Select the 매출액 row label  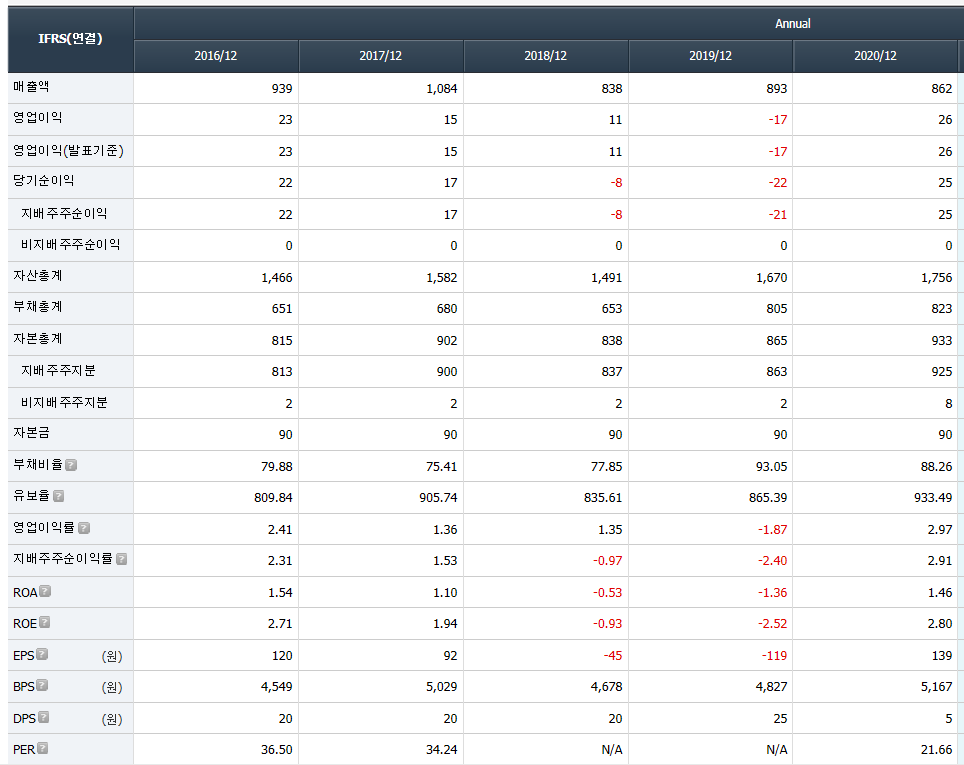click(31, 87)
